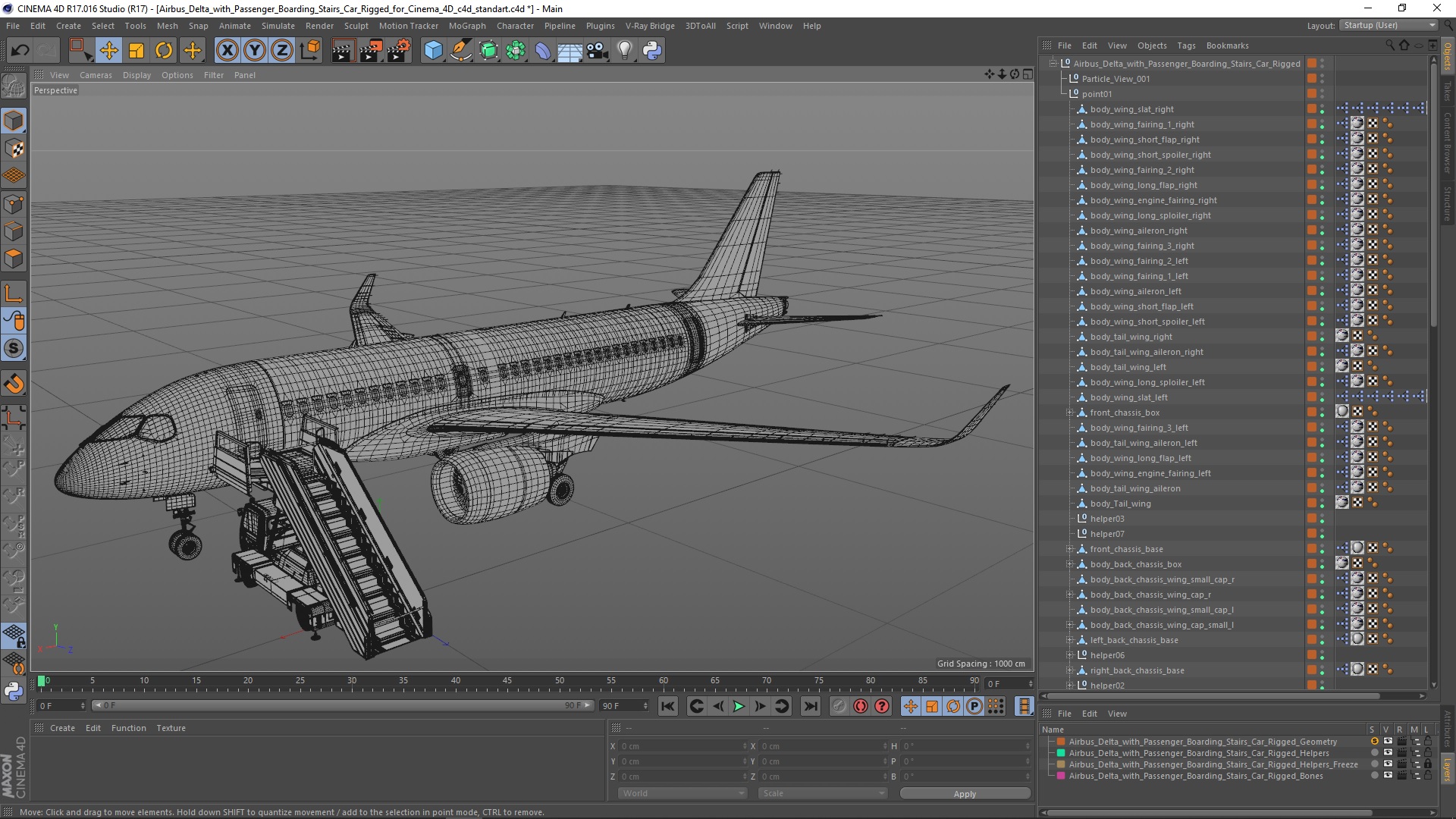This screenshot has height=819, width=1456.
Task: Switch to Model mode in left palette
Action: pos(14,121)
